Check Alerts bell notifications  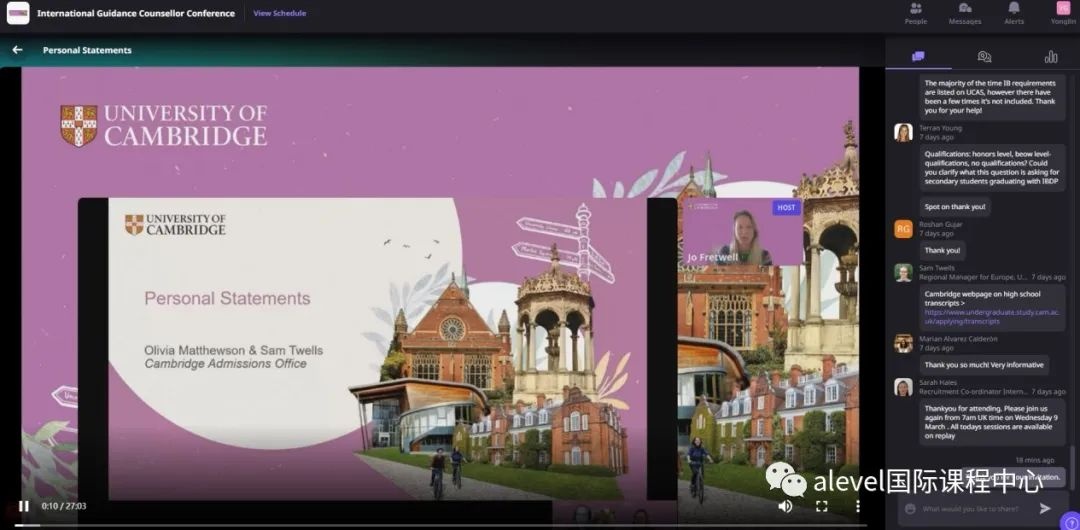(1014, 13)
